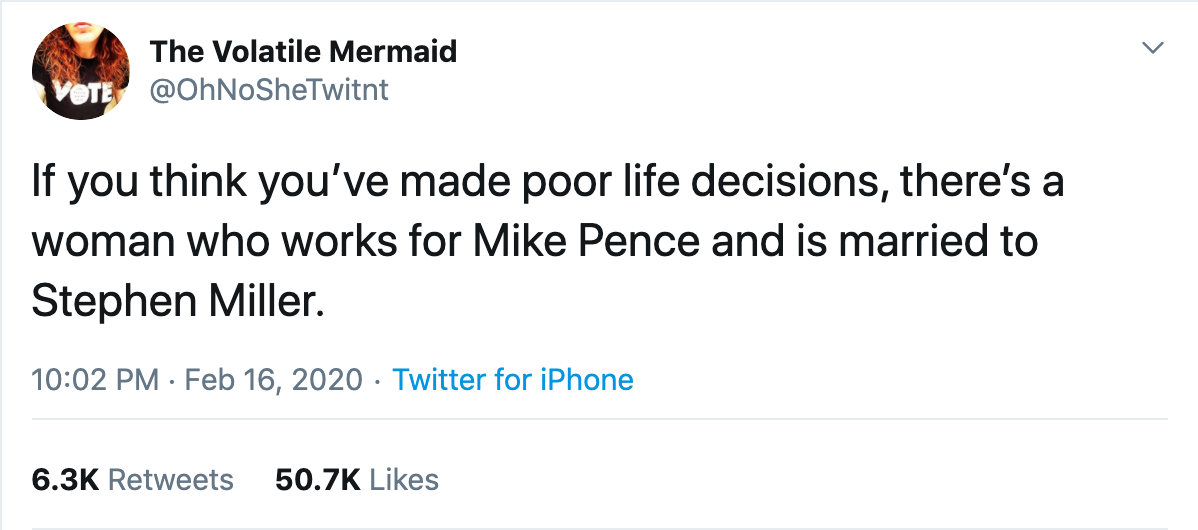Image resolution: width=1198 pixels, height=530 pixels.
Task: View the 6.3K retweet count number
Action: 65,479
